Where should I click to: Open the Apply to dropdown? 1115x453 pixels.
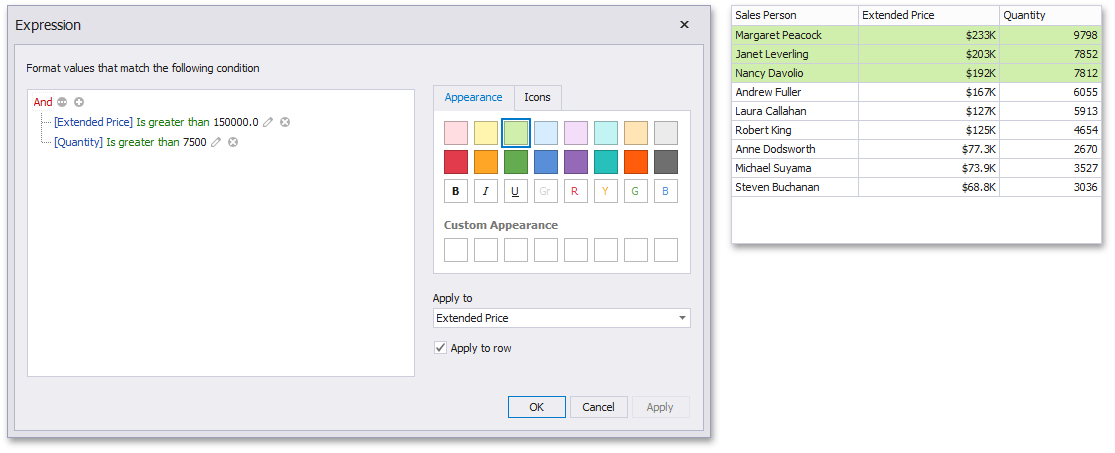coord(682,318)
